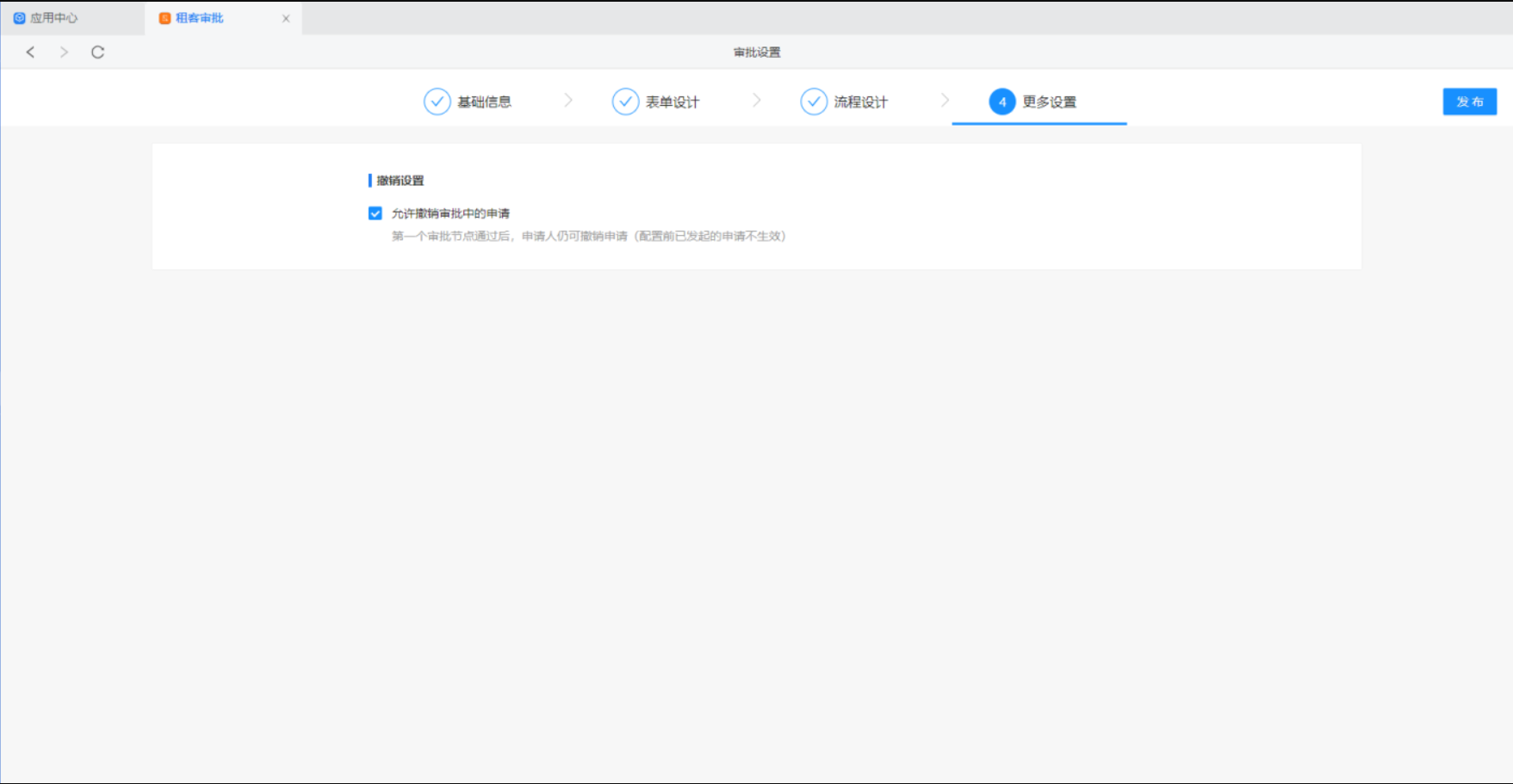Click the chevron after 流程设计 step
The height and width of the screenshot is (784, 1513).
point(945,101)
